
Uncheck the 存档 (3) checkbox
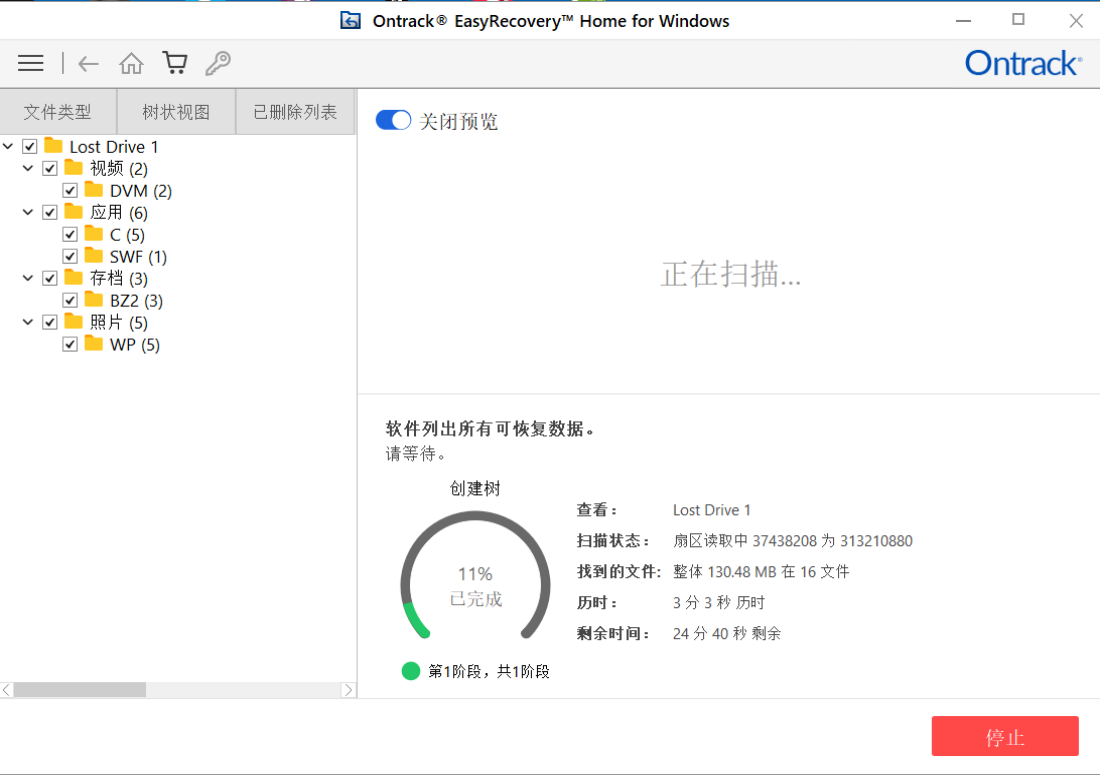click(x=50, y=278)
